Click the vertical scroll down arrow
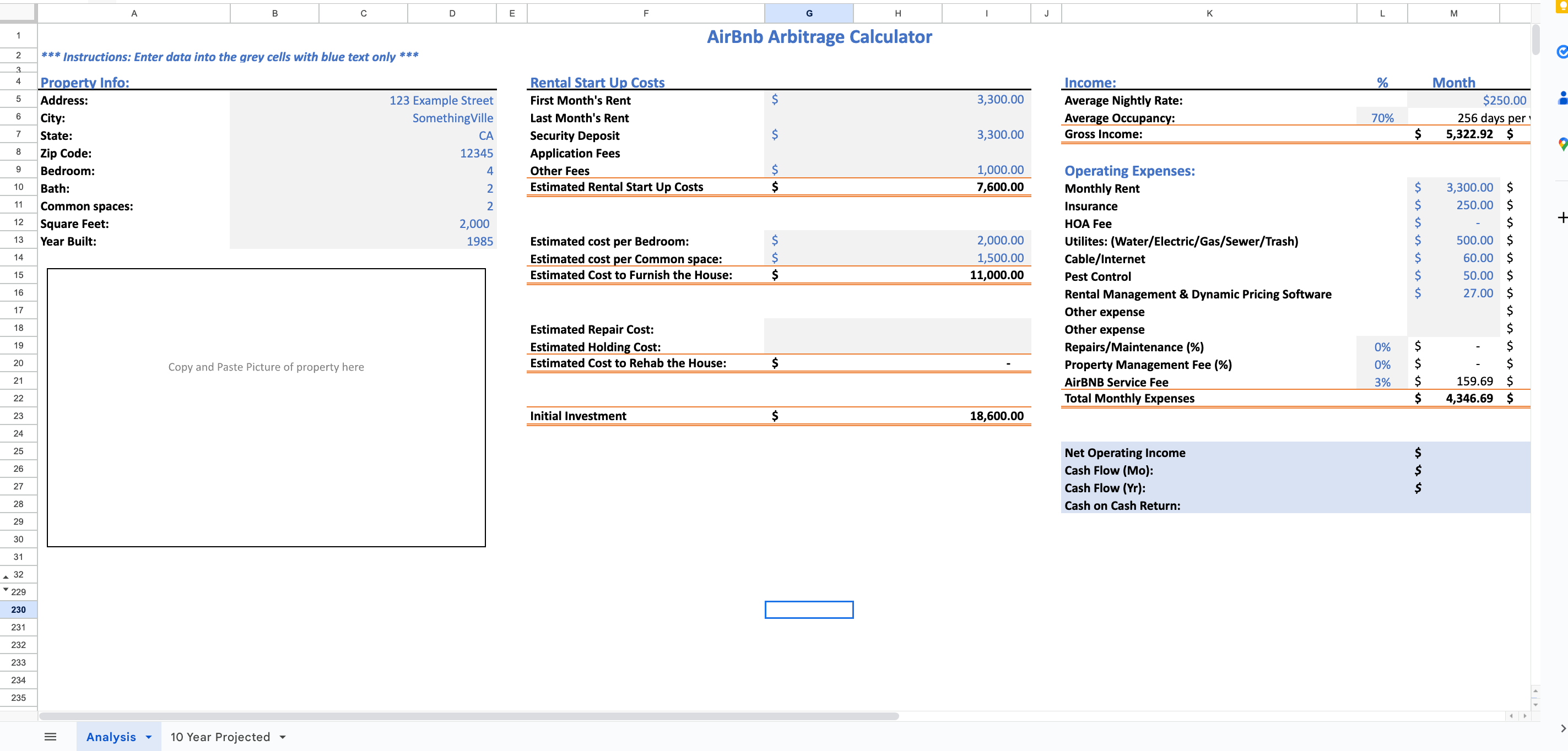The height and width of the screenshot is (751, 1568). pos(1535,705)
